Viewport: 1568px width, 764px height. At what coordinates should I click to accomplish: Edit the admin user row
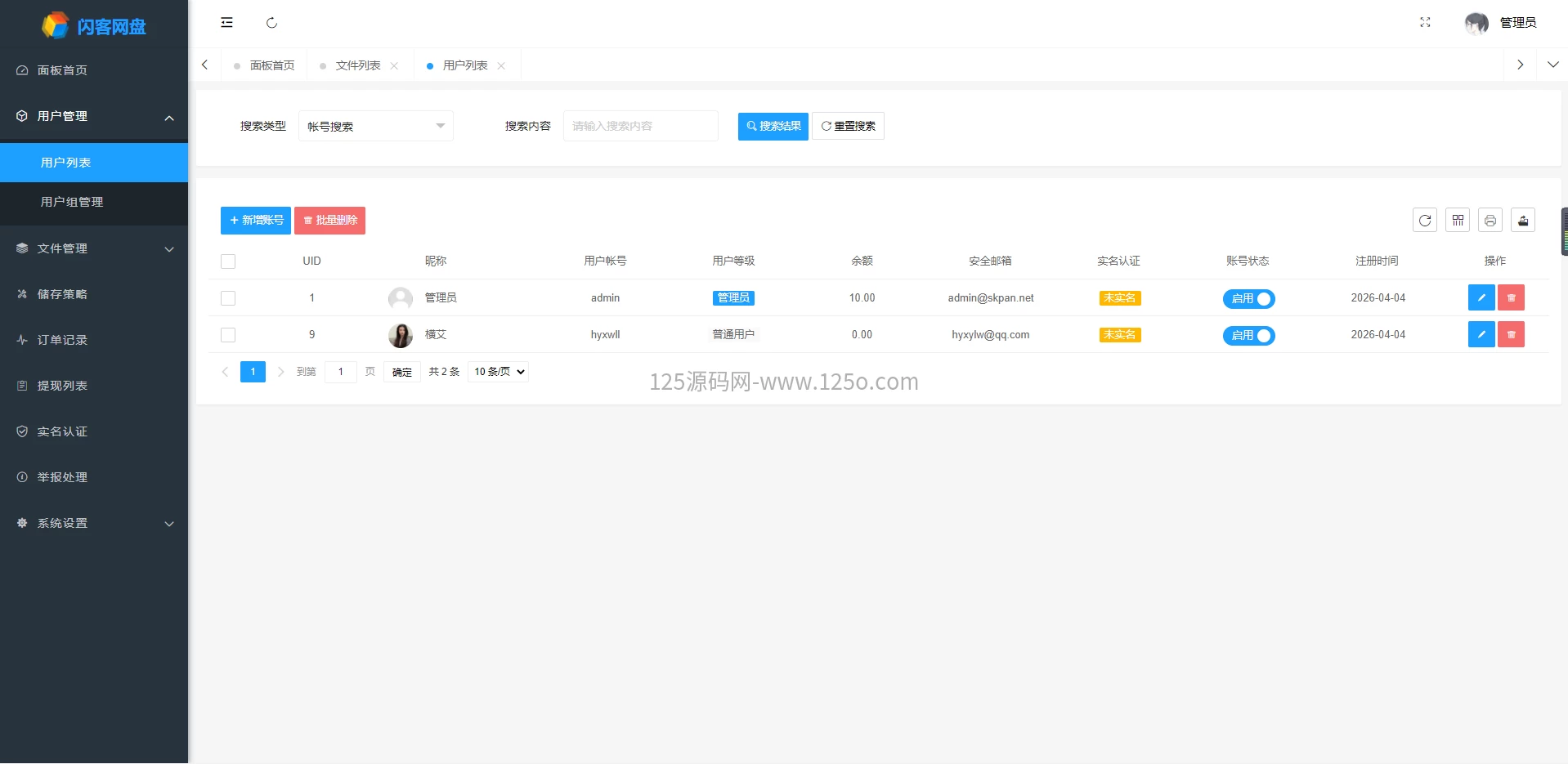(x=1481, y=298)
